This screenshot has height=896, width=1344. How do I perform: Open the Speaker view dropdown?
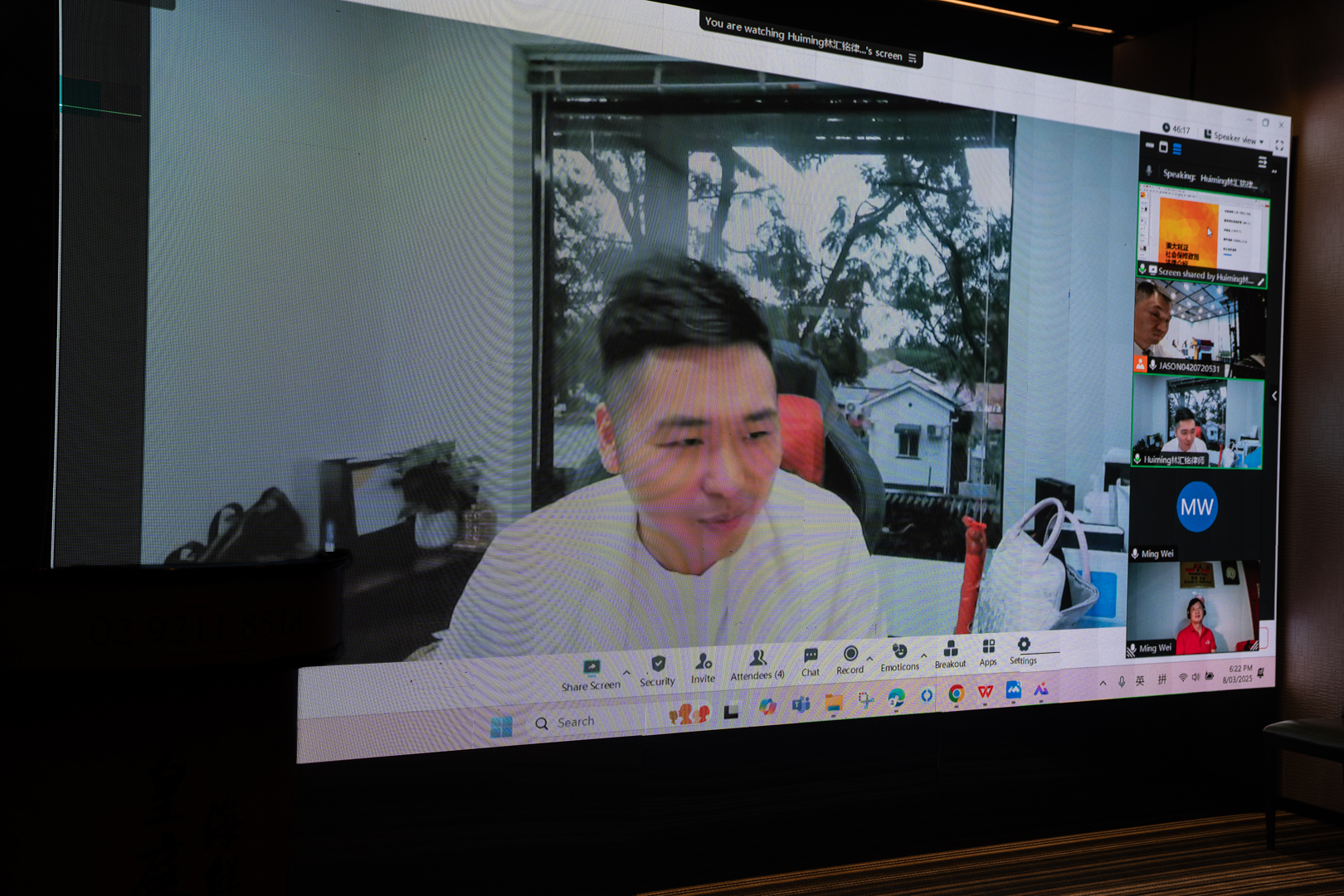click(1234, 137)
